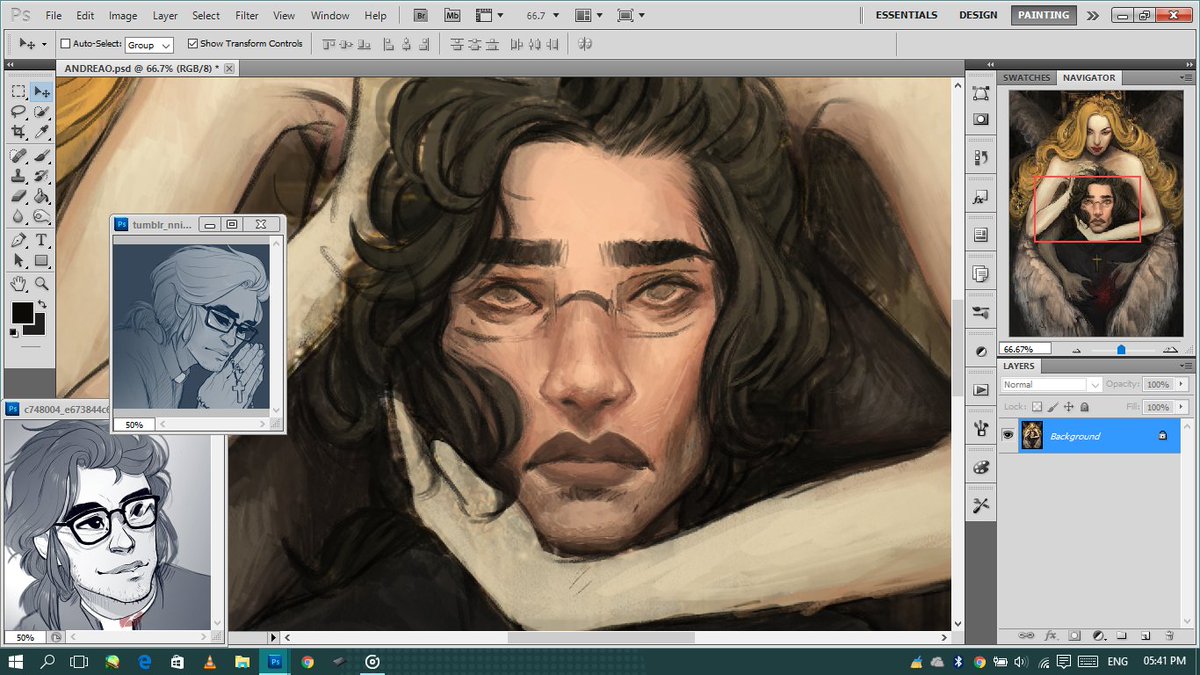Select the Rectangle shape tool
1200x675 pixels.
coord(42,260)
